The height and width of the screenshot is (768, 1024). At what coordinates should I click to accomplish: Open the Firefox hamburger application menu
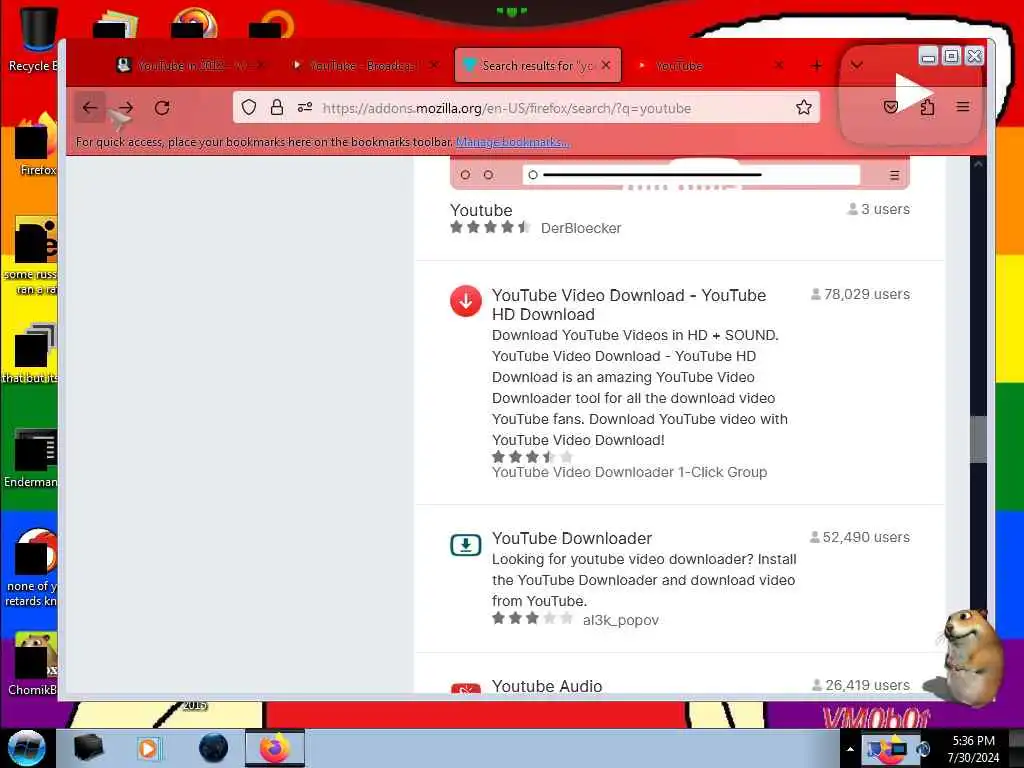963,106
